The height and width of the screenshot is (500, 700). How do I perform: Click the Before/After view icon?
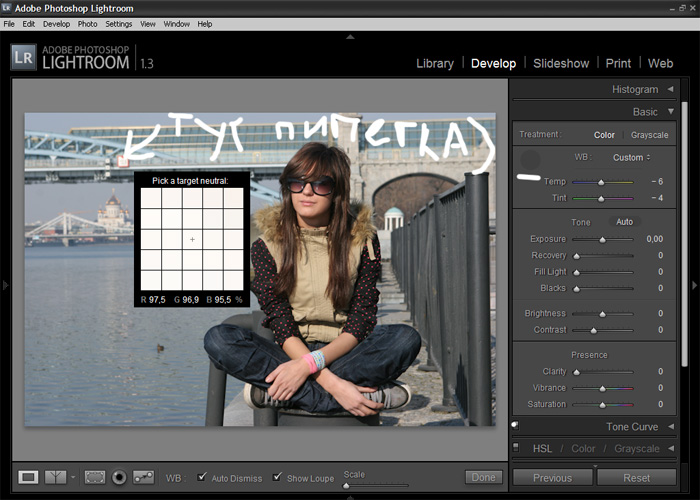click(56, 477)
